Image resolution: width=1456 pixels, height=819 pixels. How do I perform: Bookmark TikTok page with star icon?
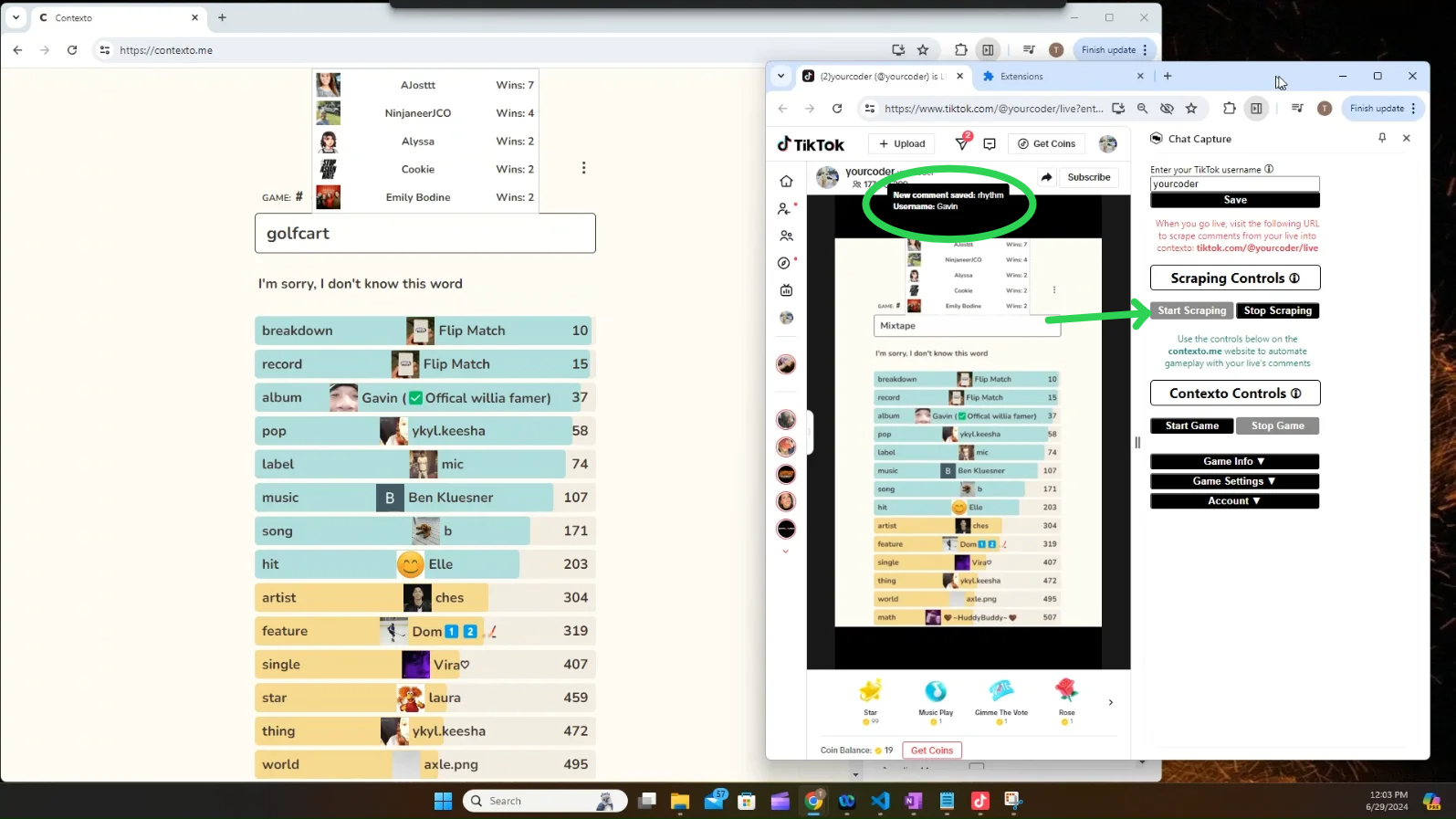click(1191, 109)
